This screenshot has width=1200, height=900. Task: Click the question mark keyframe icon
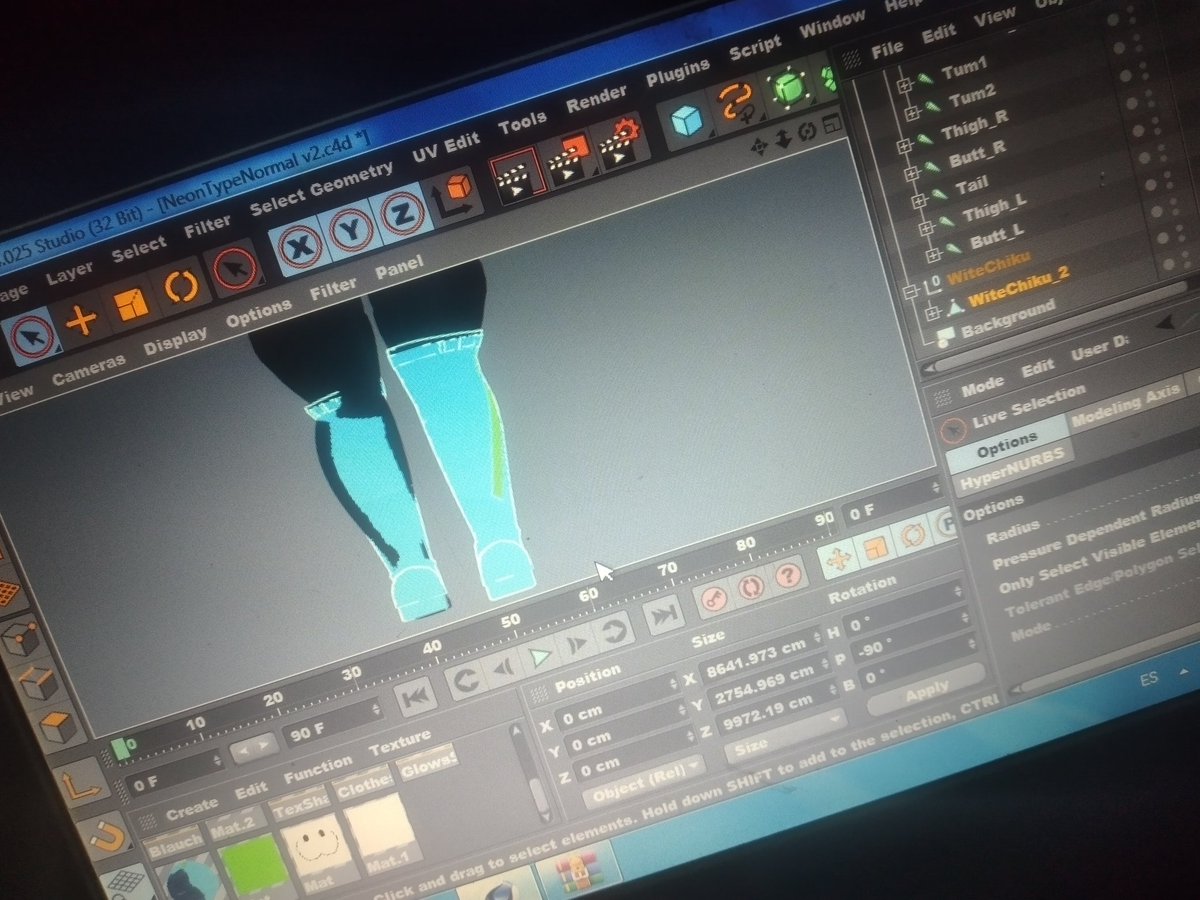point(789,575)
